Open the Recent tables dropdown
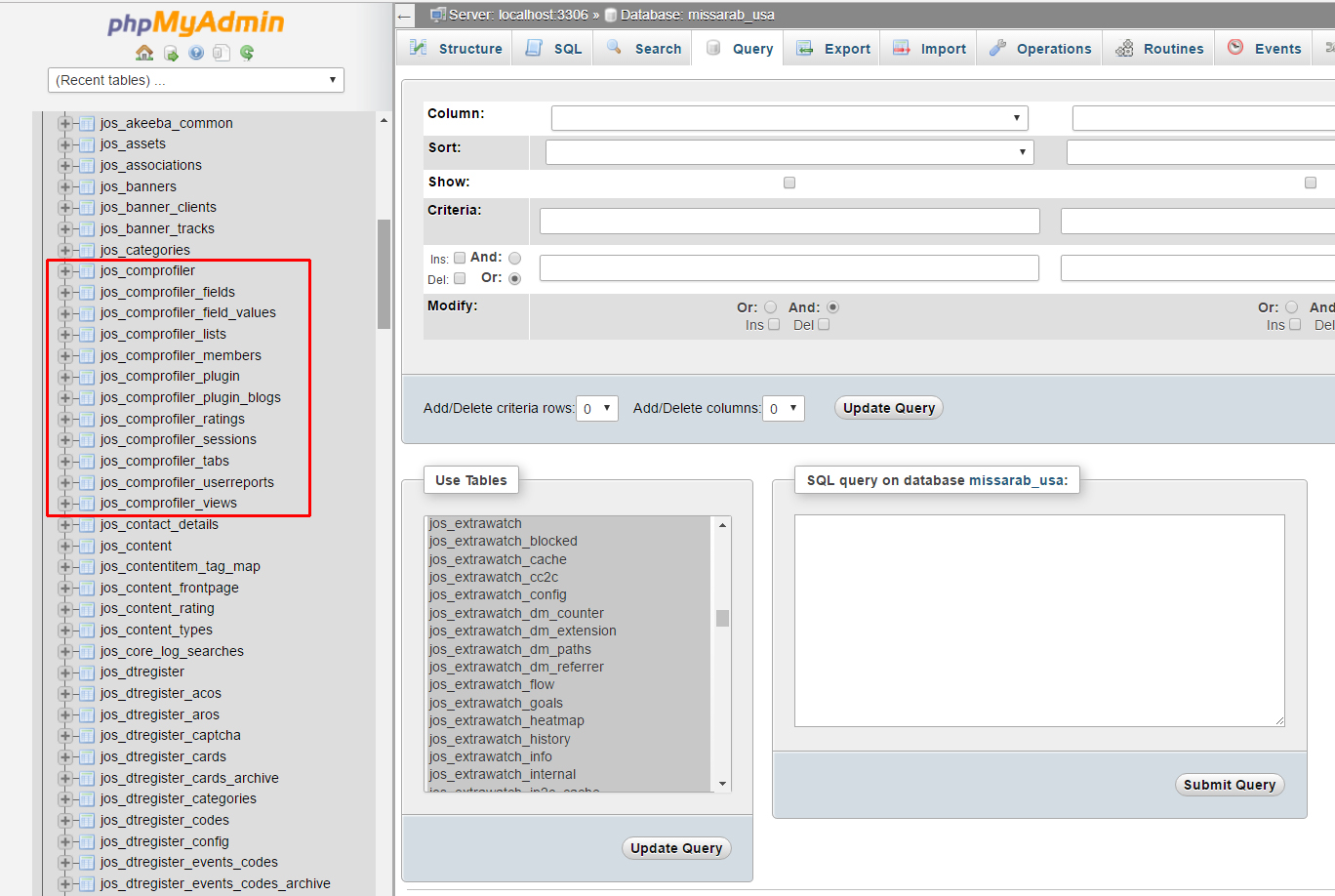The width and height of the screenshot is (1335, 896). (196, 80)
